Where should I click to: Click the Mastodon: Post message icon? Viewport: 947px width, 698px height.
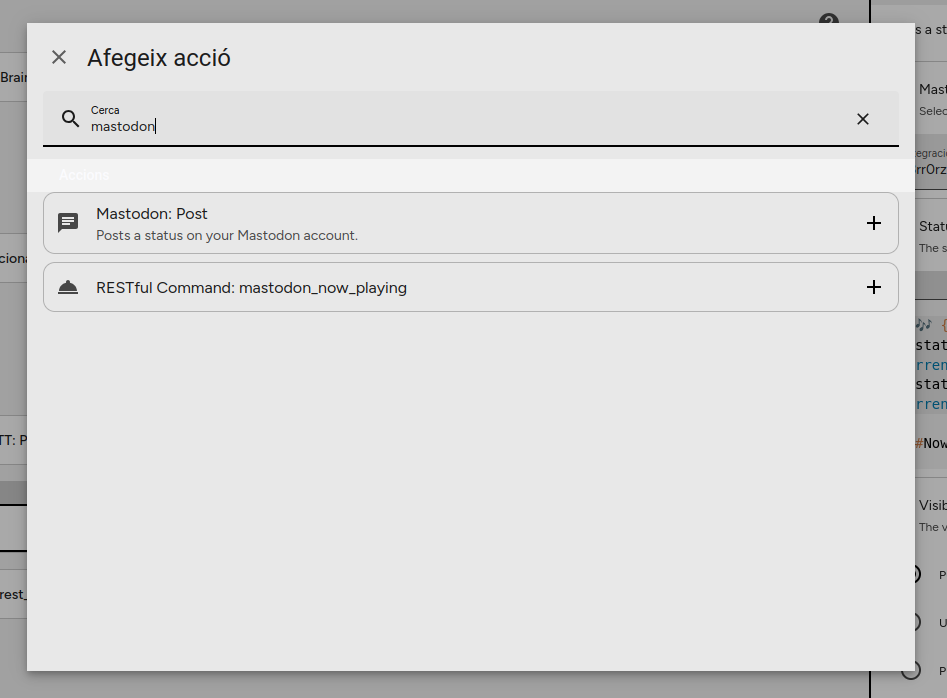(x=68, y=223)
